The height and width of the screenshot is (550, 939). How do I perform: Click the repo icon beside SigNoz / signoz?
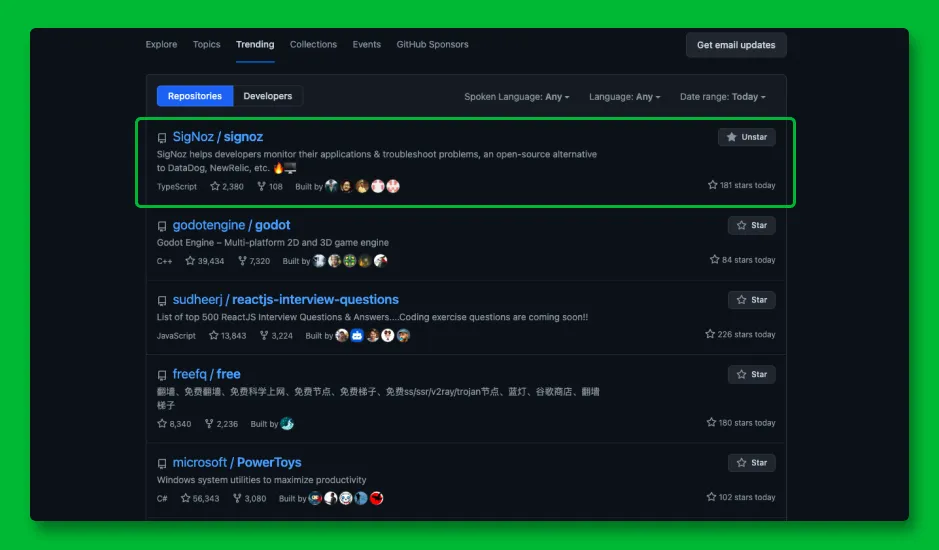[x=162, y=138]
